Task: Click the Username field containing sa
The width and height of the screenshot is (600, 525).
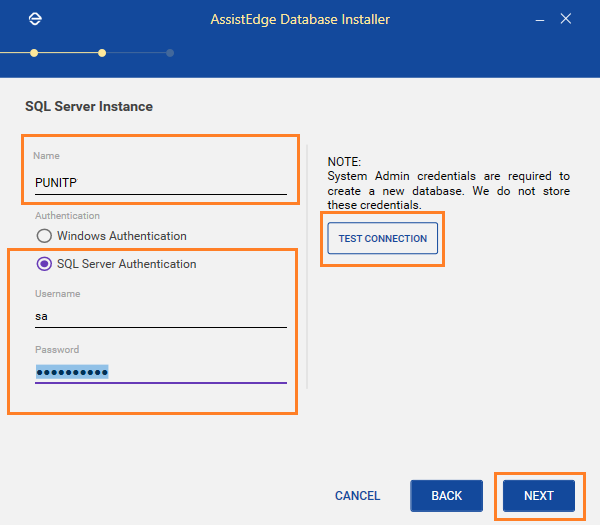Action: pos(161,316)
